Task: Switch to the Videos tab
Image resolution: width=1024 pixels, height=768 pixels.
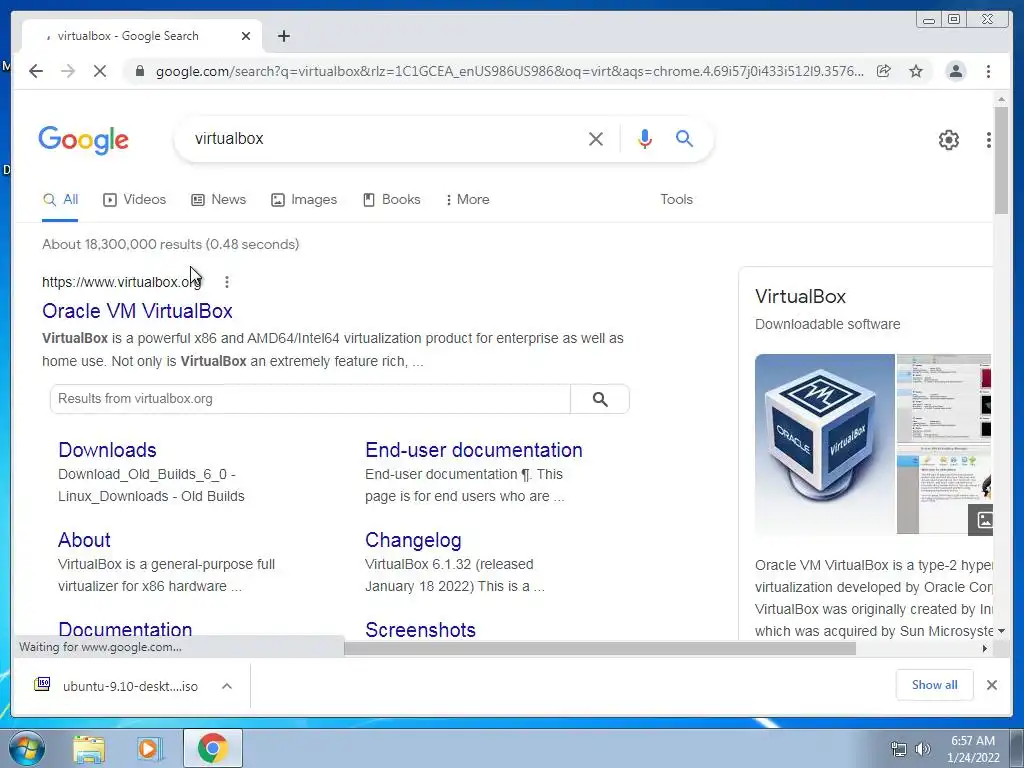Action: (x=135, y=199)
